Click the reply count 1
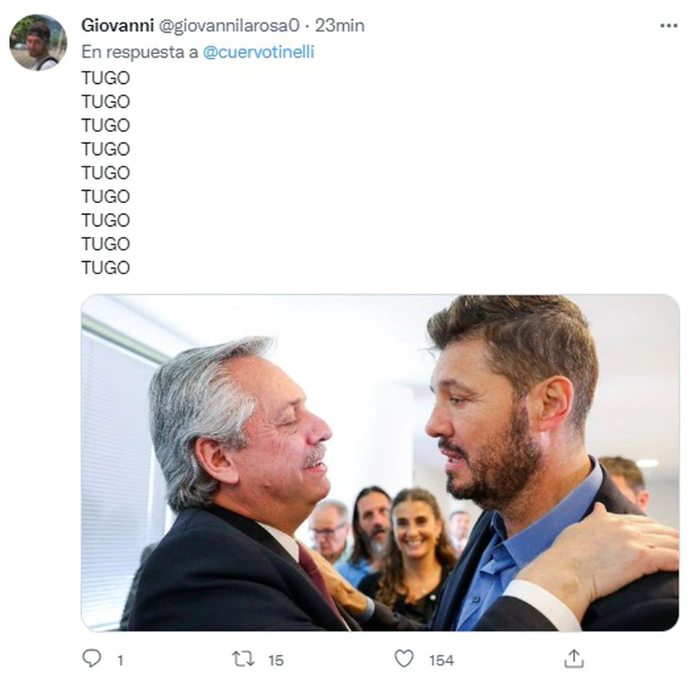The height and width of the screenshot is (675, 695). [120, 661]
